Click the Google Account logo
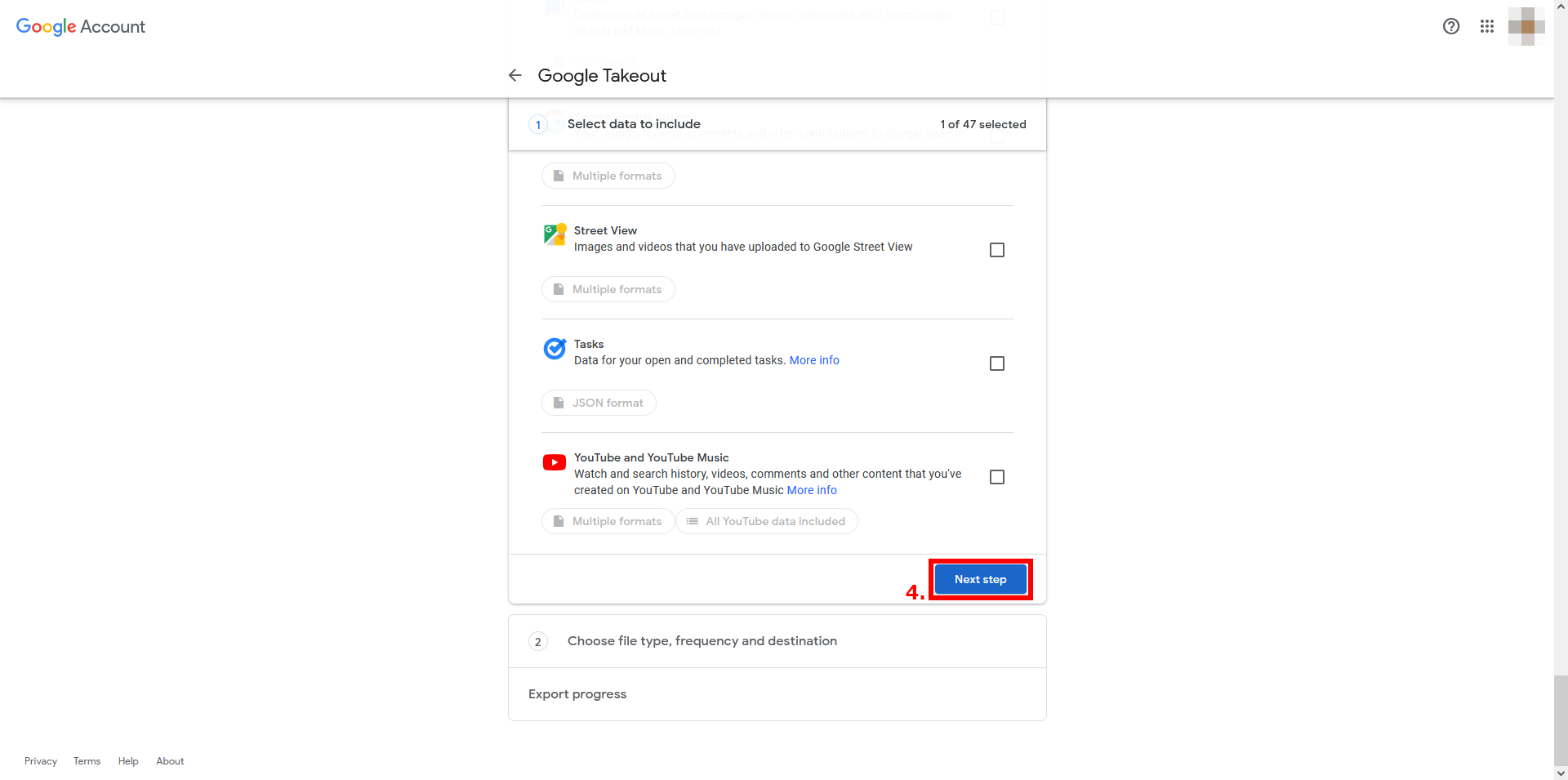The width and height of the screenshot is (1568, 780). [x=81, y=26]
